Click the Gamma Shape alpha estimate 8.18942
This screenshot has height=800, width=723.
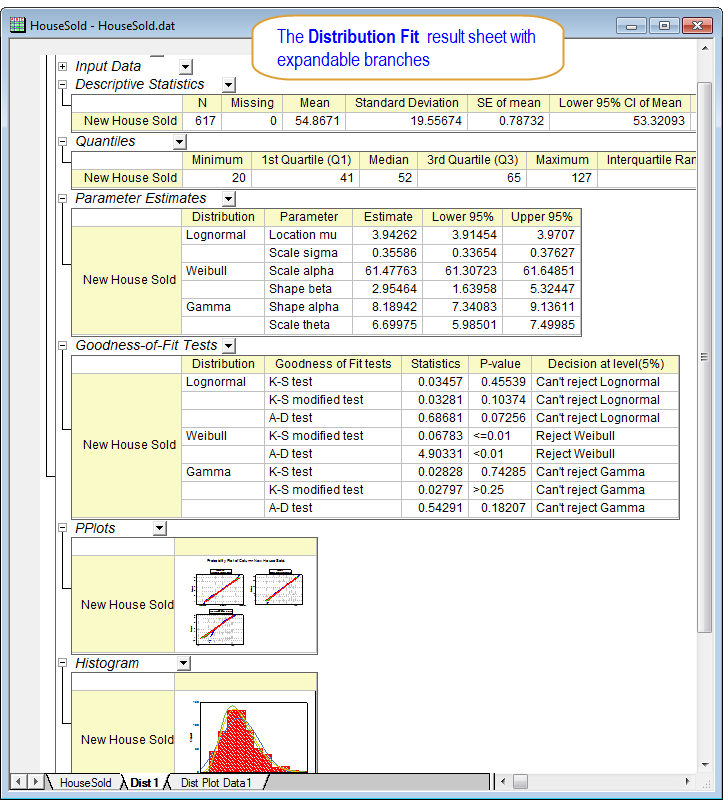tap(387, 307)
